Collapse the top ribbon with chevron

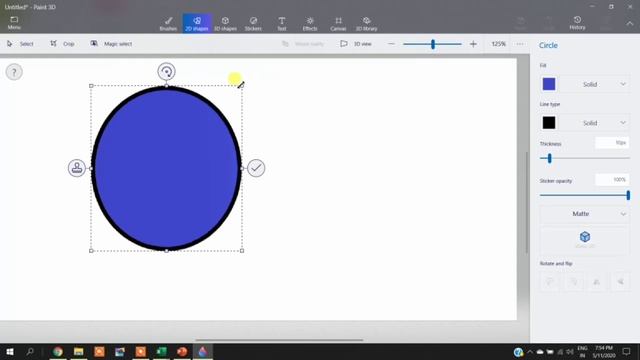point(630,24)
